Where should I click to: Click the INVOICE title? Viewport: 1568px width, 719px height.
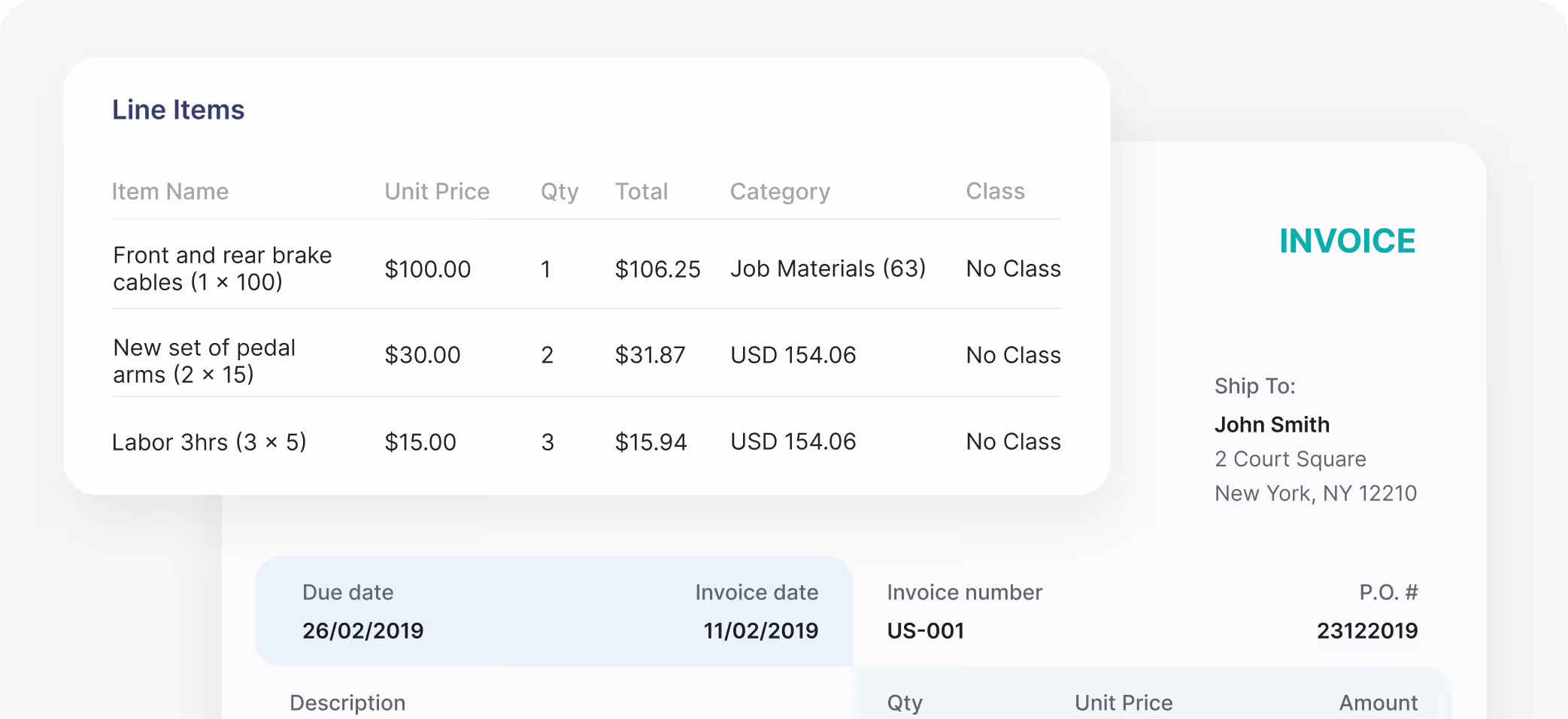pyautogui.click(x=1347, y=241)
